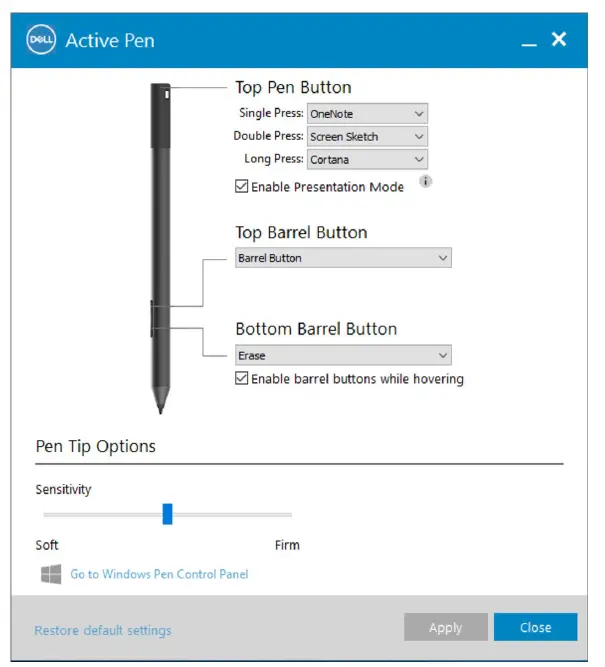This screenshot has width=605, height=667.
Task: Click Restore default settings link
Action: click(x=103, y=630)
